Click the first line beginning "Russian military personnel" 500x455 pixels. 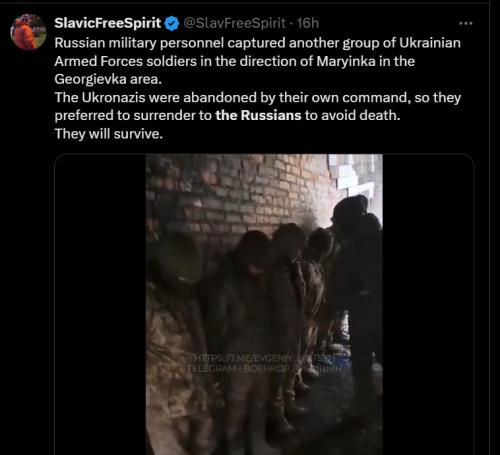257,43
